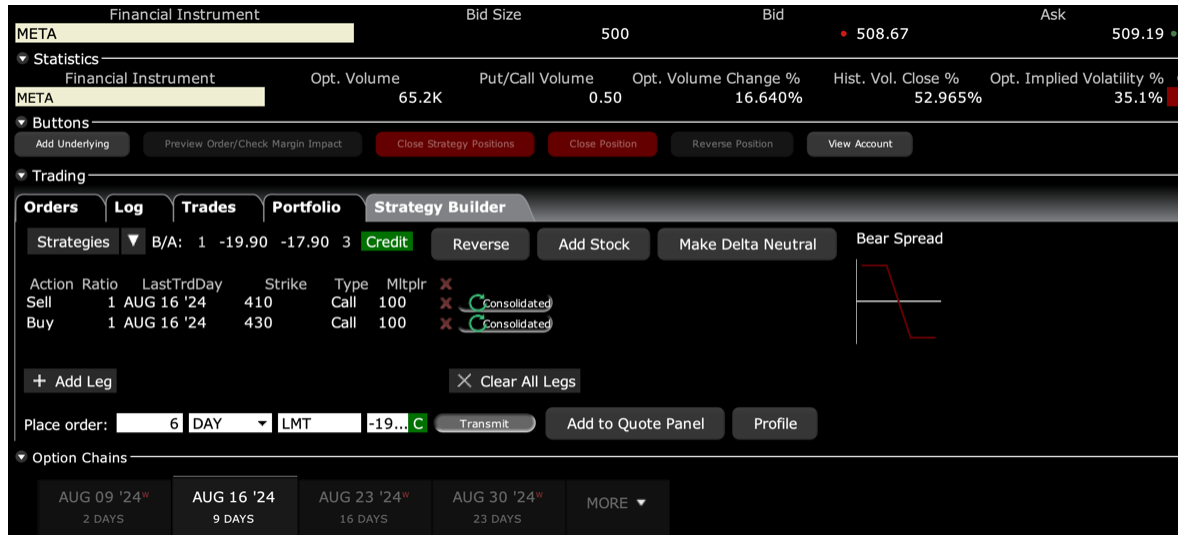The image size is (1182, 544).
Task: Click Put/Call Volume value 0.50
Action: [x=606, y=98]
